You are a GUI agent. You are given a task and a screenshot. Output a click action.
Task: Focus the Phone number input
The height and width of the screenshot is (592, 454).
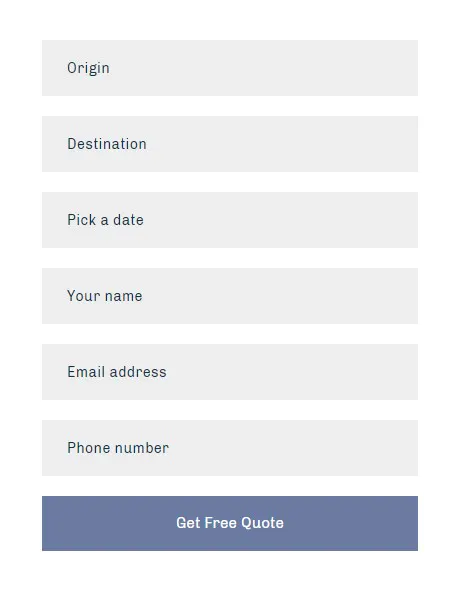point(230,448)
